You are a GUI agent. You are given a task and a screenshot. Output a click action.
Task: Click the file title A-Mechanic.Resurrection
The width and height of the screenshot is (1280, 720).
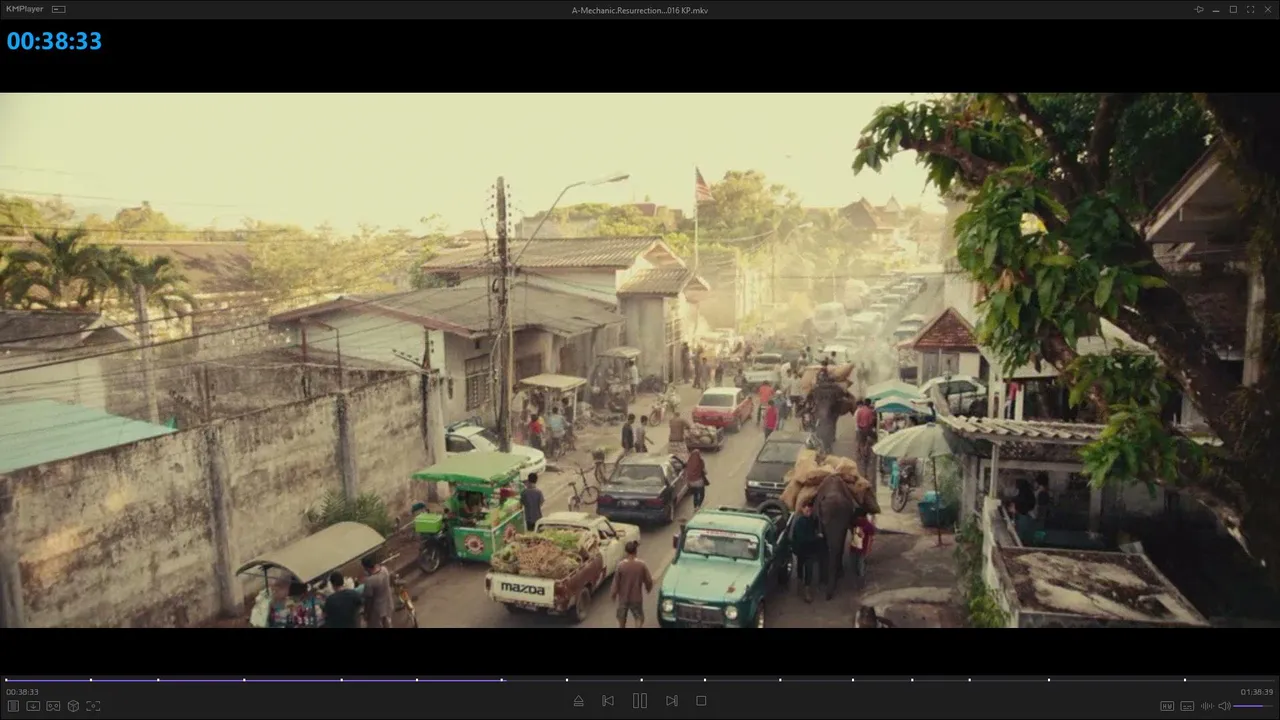(640, 10)
